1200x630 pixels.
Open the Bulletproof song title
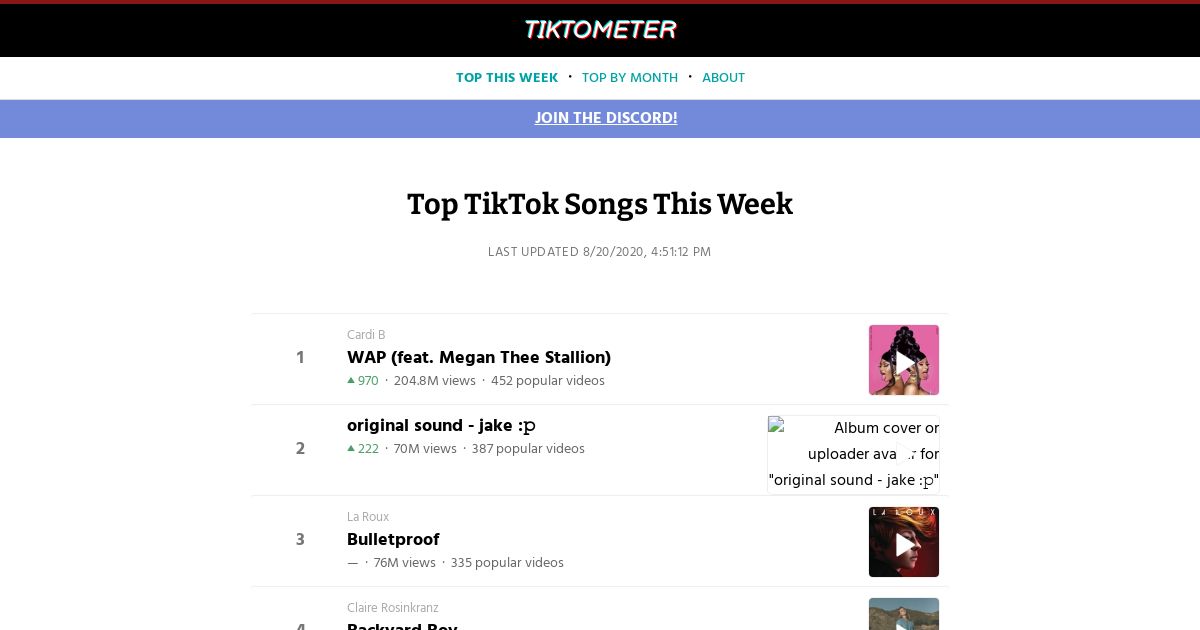(x=393, y=539)
